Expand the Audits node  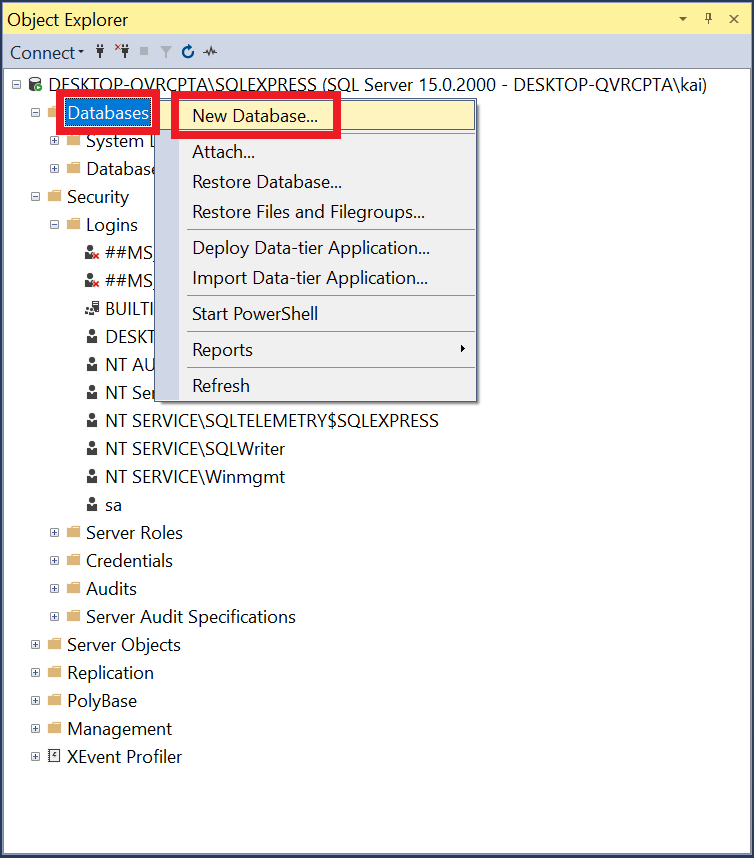[x=54, y=588]
